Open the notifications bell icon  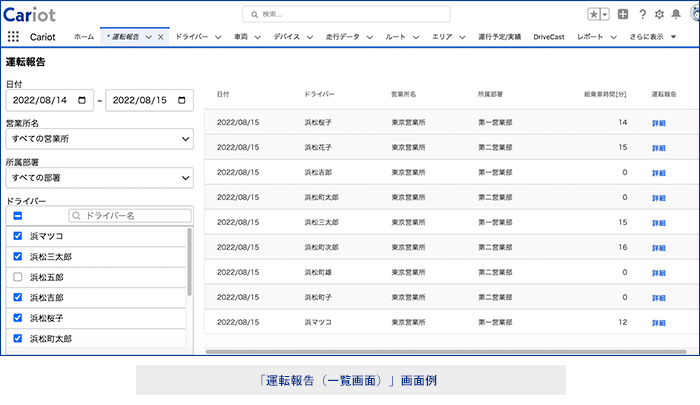tap(675, 14)
